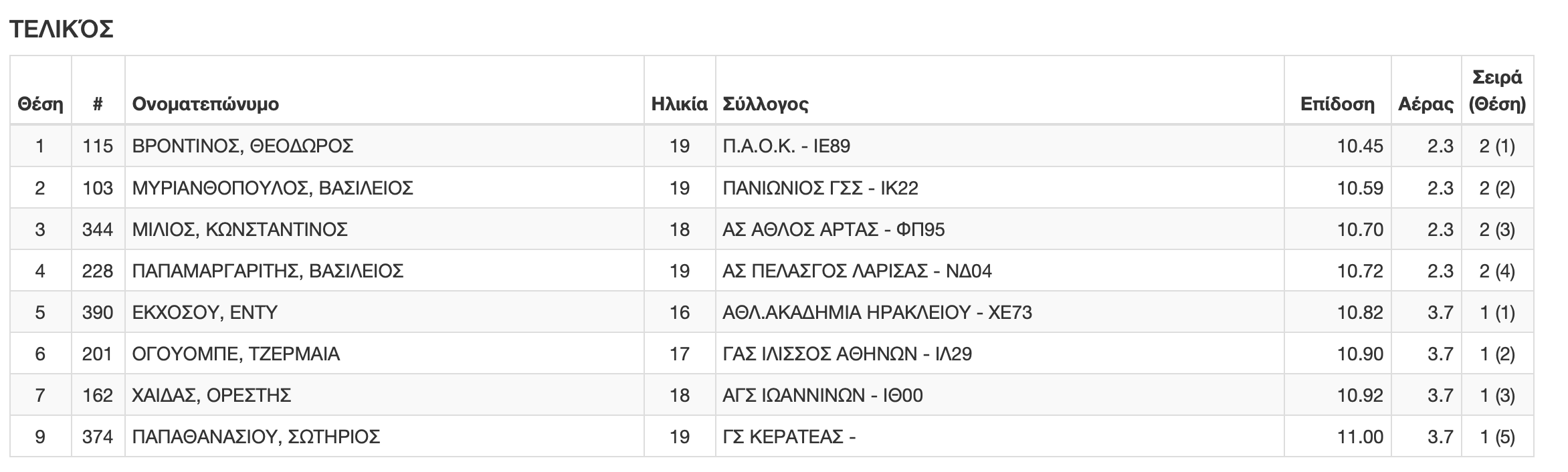This screenshot has width=1568, height=472.
Task: Select the Σύλλογος column header
Action: 765,104
